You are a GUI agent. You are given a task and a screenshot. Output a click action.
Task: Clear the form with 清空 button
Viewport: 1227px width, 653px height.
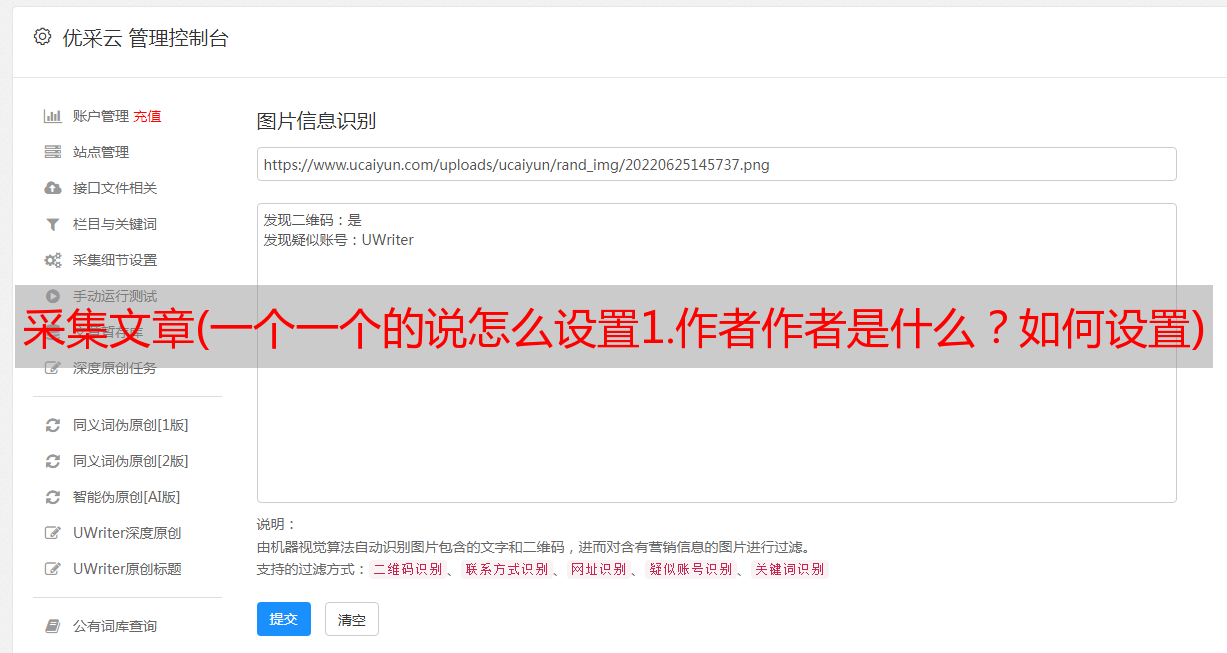pyautogui.click(x=352, y=619)
